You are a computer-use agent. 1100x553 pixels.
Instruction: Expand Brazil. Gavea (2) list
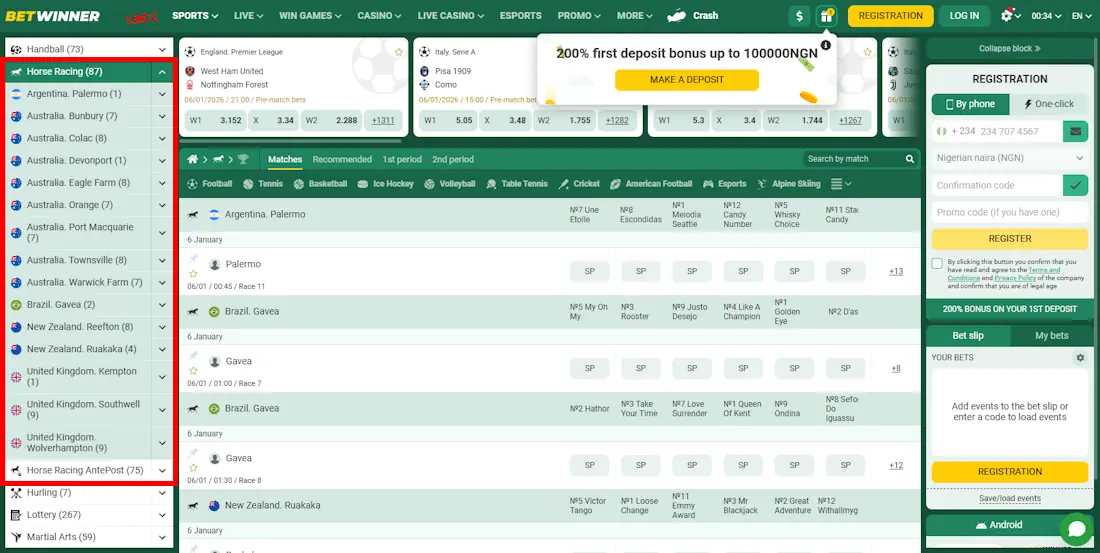[162, 305]
